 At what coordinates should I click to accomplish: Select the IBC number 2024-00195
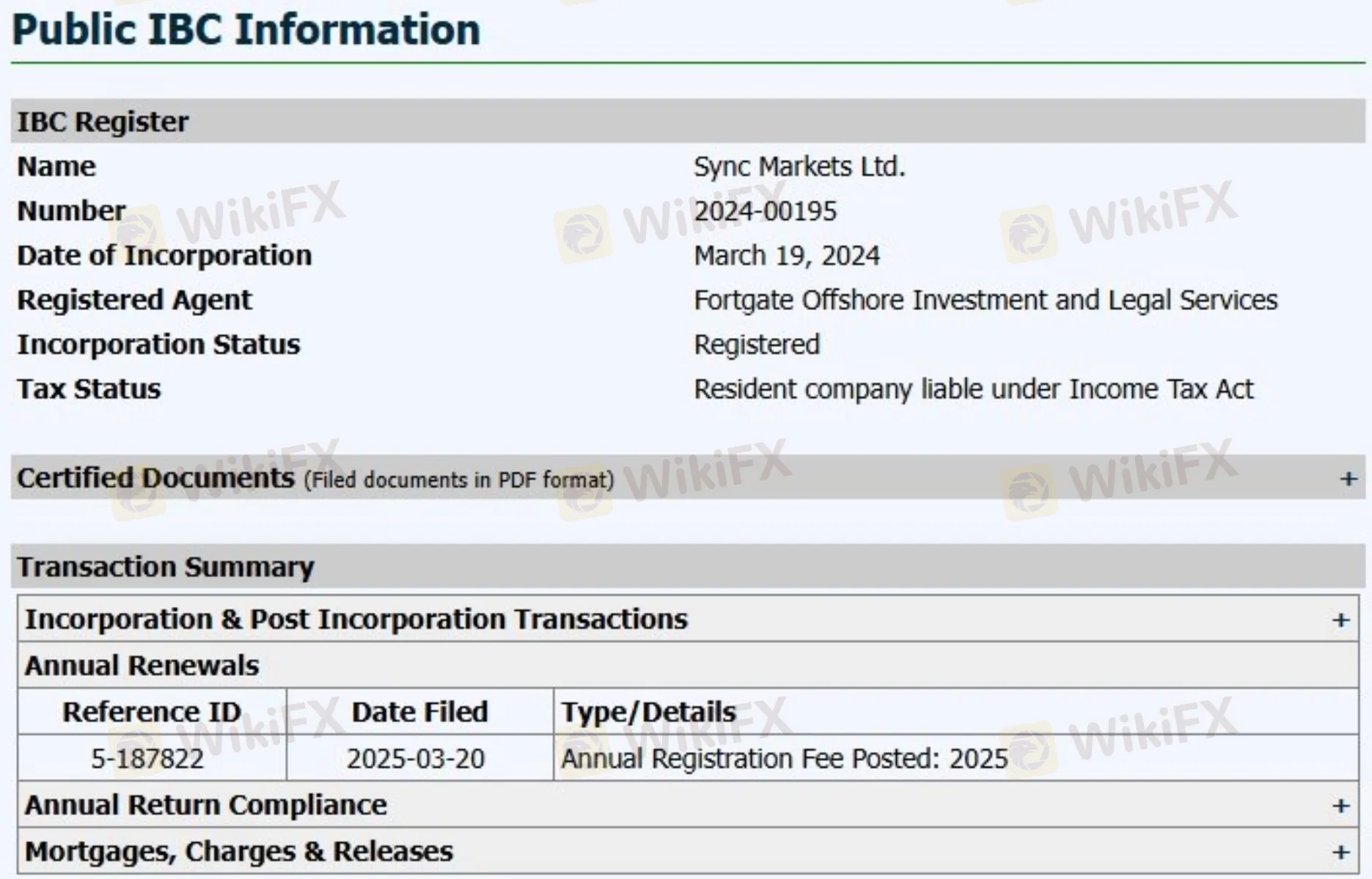(x=765, y=211)
